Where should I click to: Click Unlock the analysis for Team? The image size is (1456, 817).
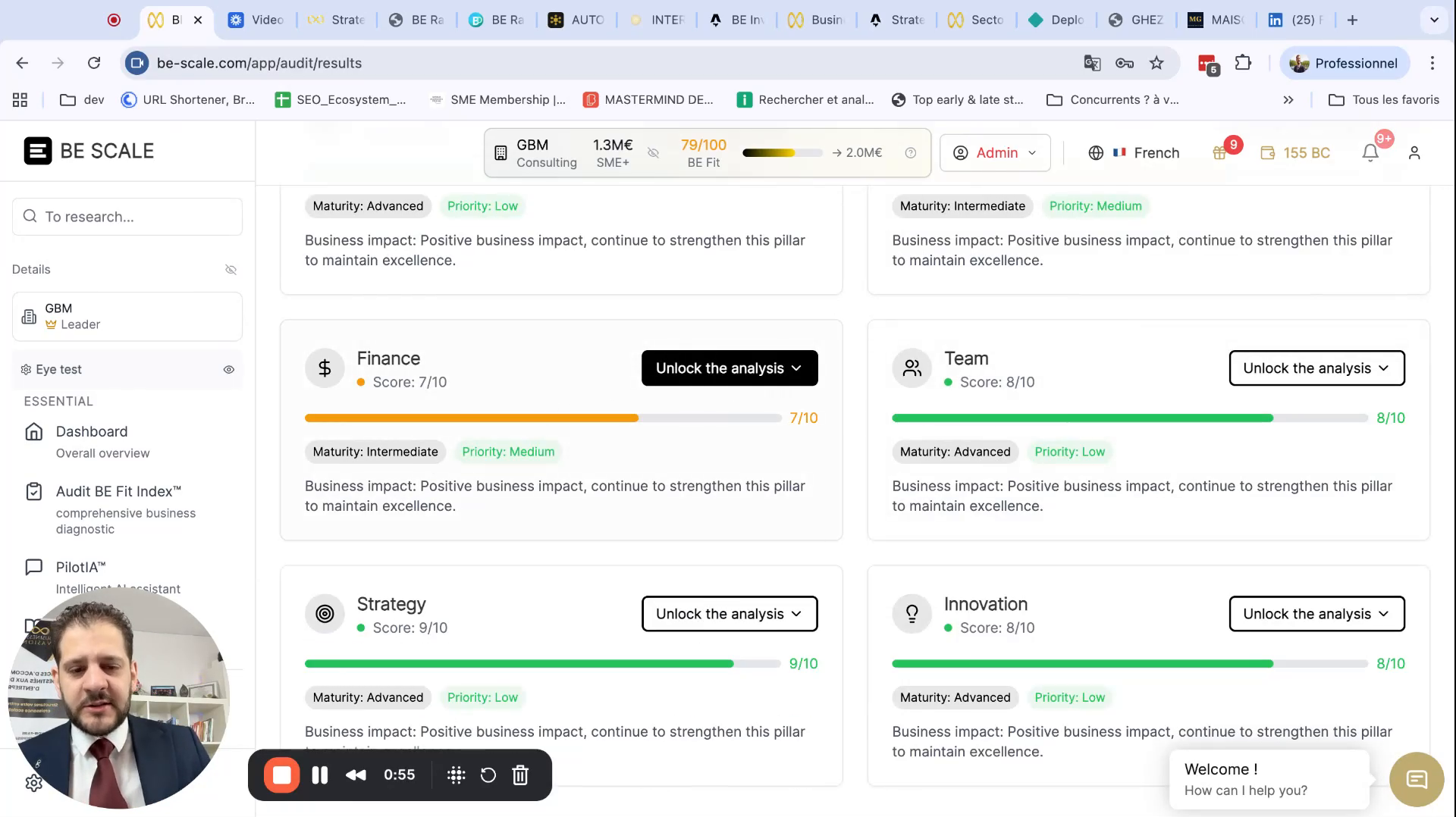pyautogui.click(x=1316, y=368)
